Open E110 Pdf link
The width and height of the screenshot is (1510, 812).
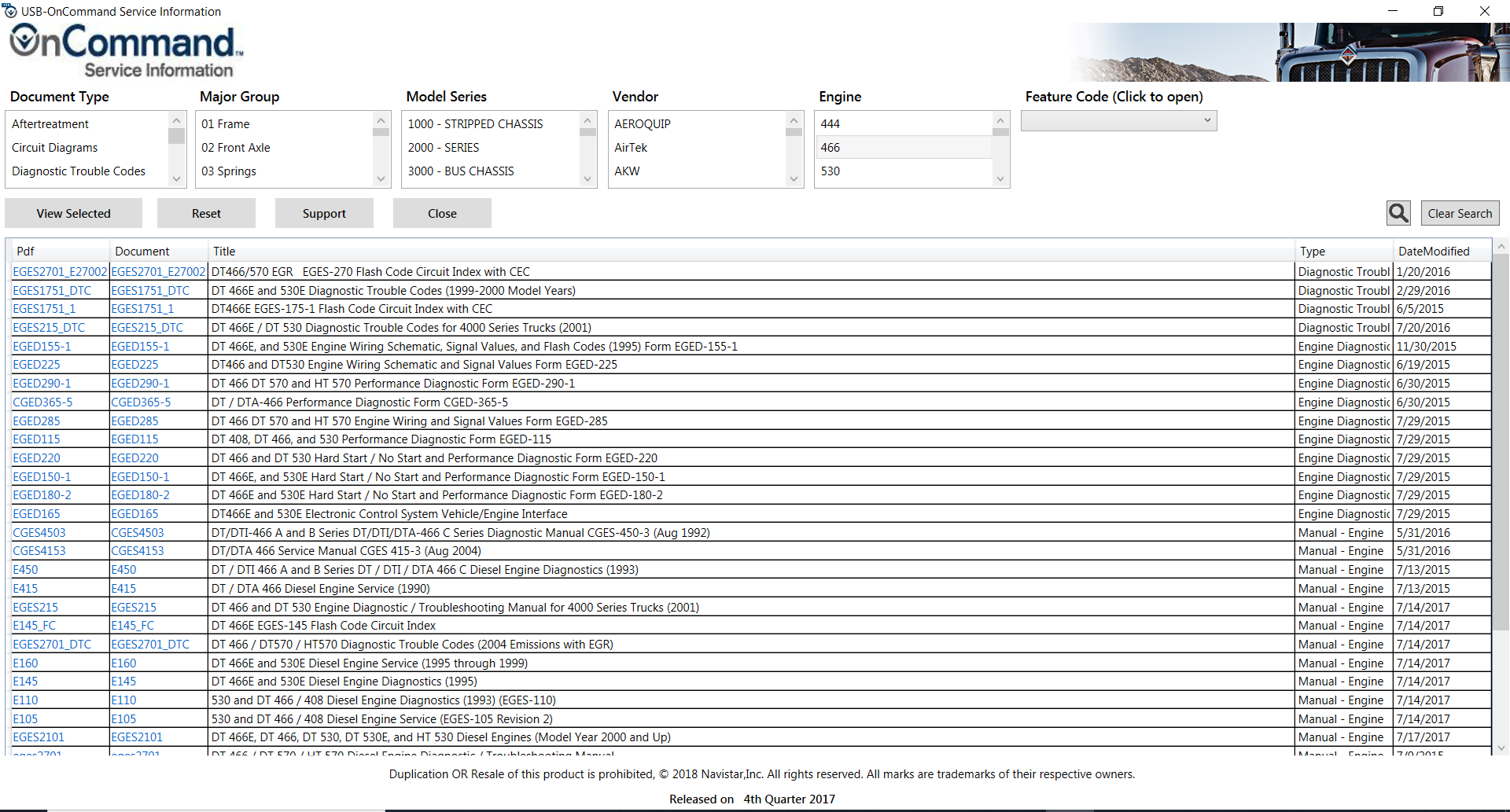coord(25,700)
